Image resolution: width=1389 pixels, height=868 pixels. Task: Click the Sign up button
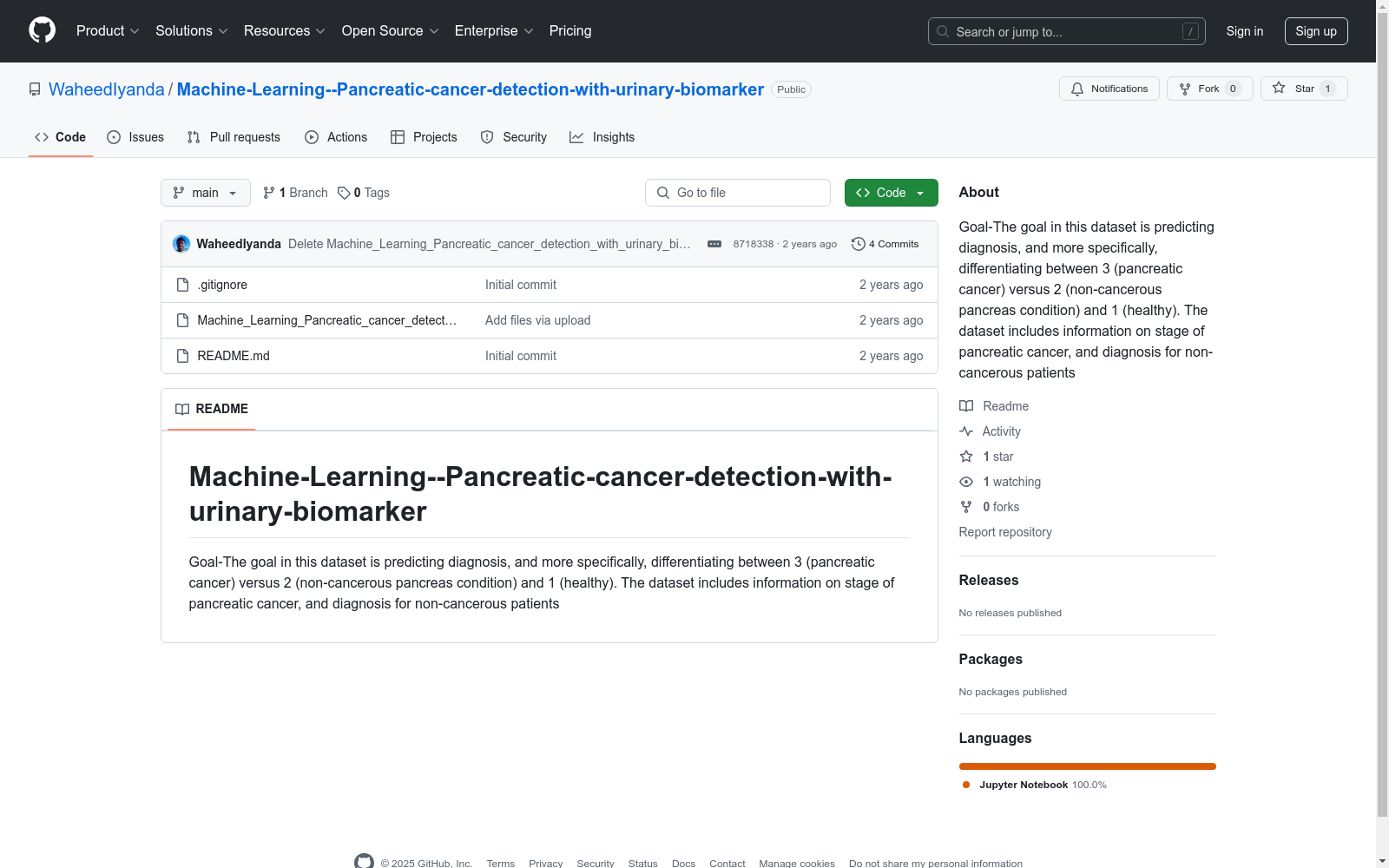(x=1316, y=31)
